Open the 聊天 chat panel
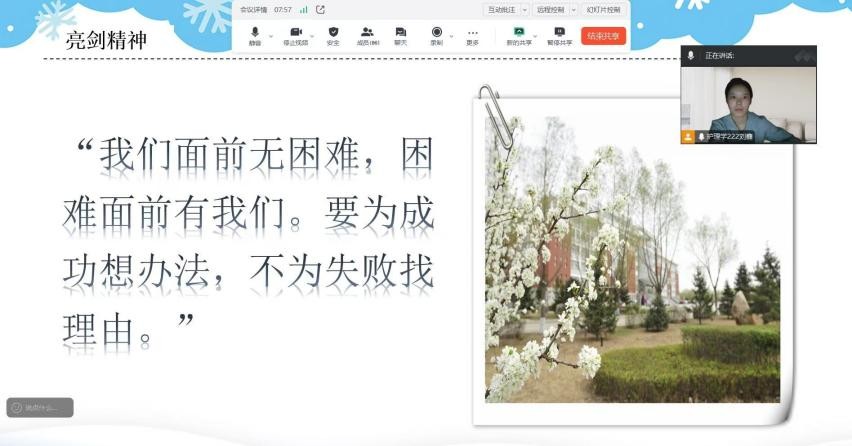The width and height of the screenshot is (852, 446). pyautogui.click(x=400, y=34)
